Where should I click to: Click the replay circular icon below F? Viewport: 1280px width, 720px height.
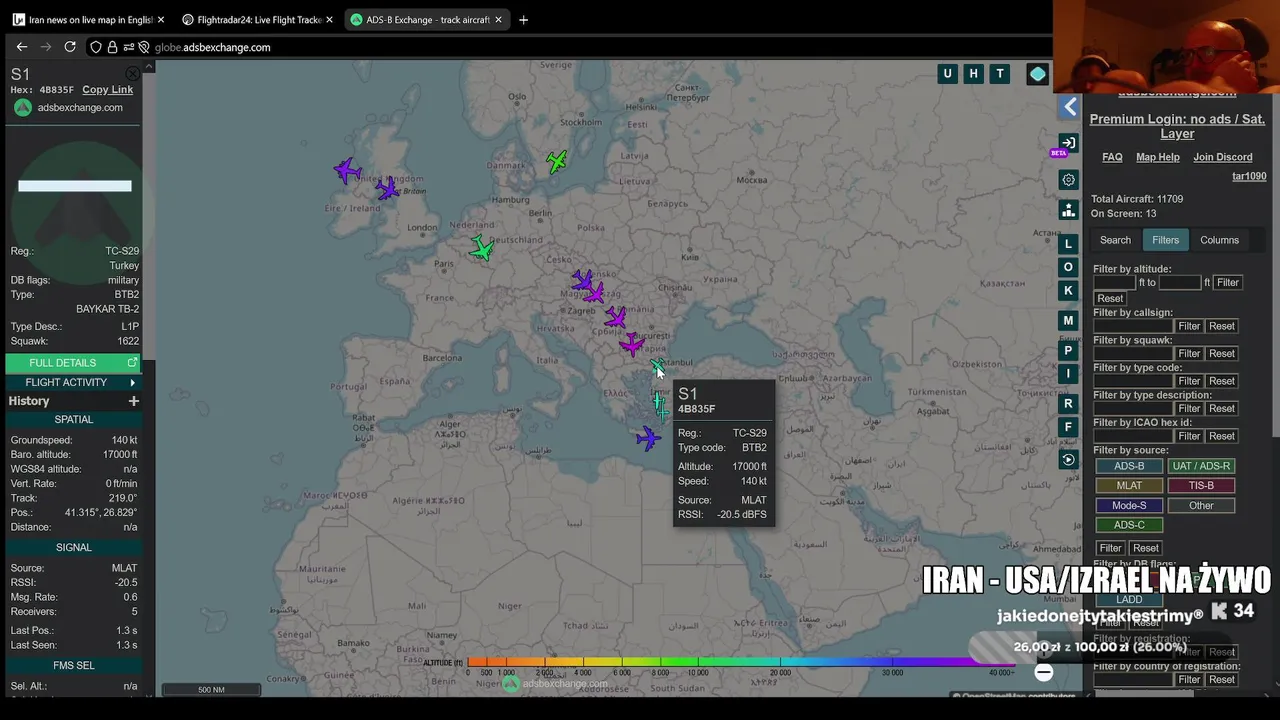1068,460
